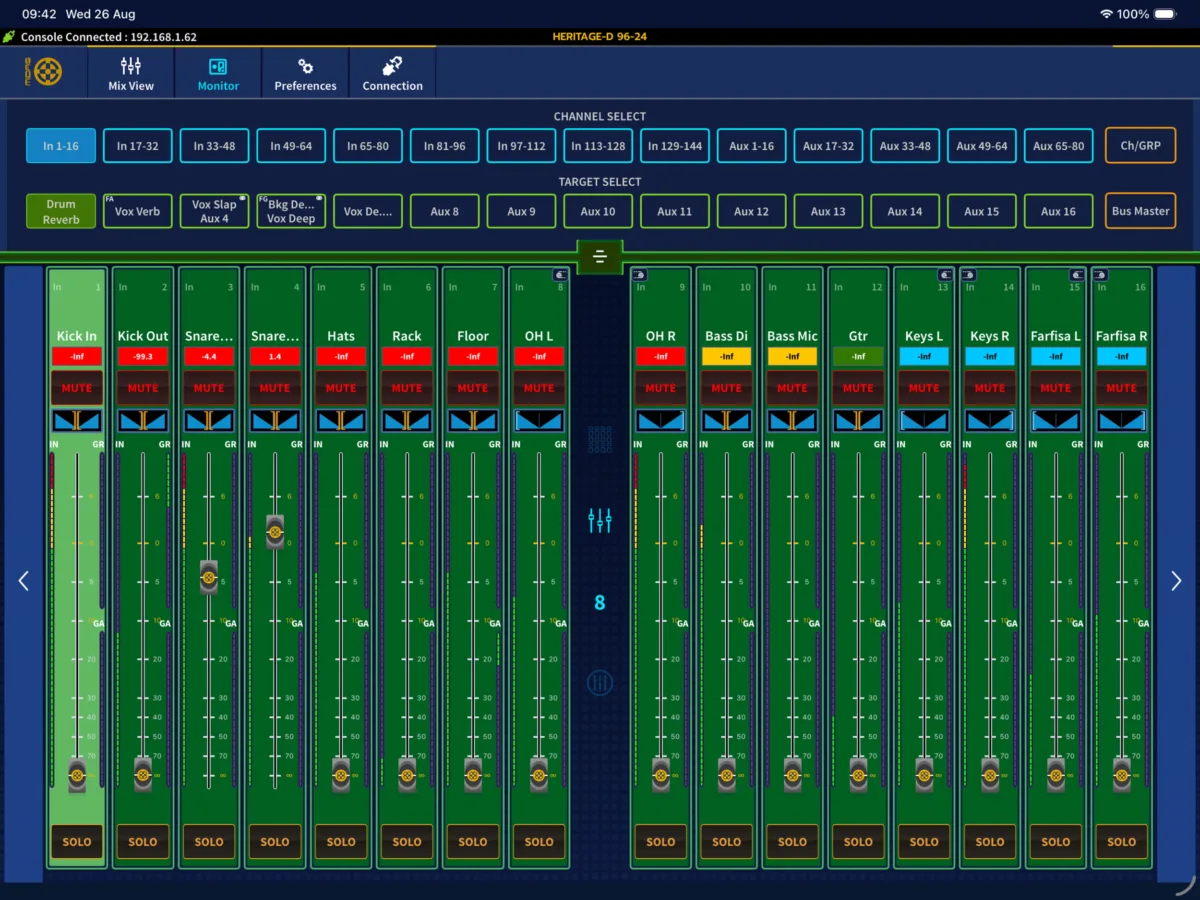Solo the OH R channel

click(x=661, y=842)
